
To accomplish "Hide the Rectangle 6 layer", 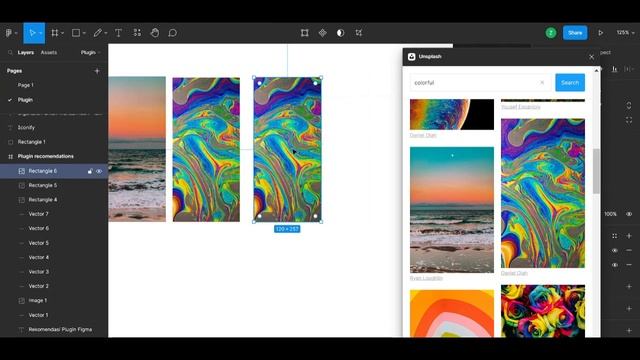I will point(99,171).
